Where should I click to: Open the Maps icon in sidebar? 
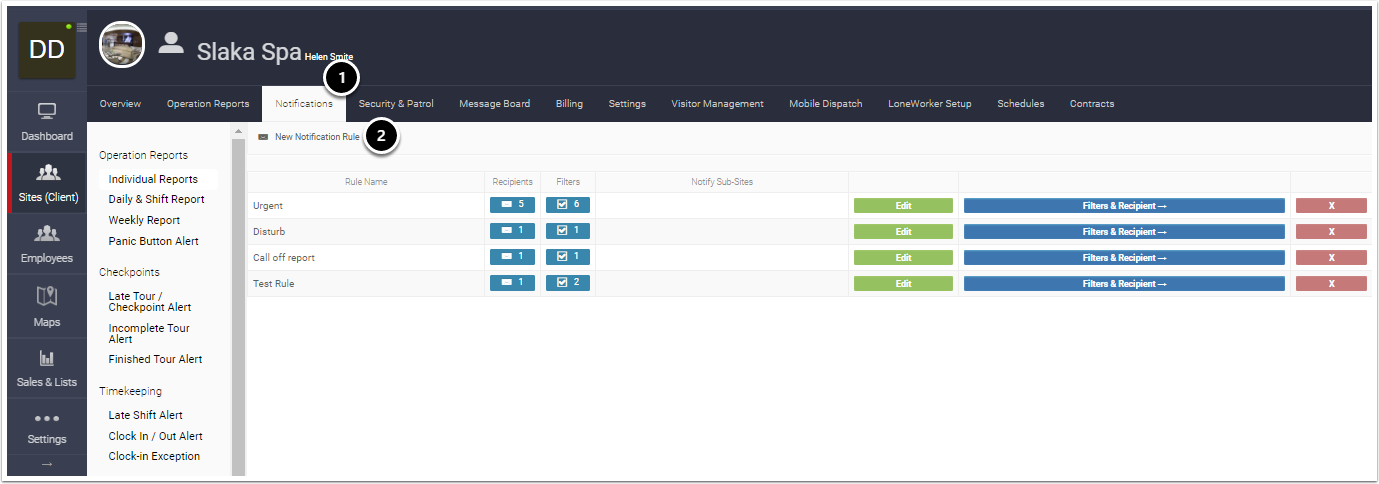(47, 296)
